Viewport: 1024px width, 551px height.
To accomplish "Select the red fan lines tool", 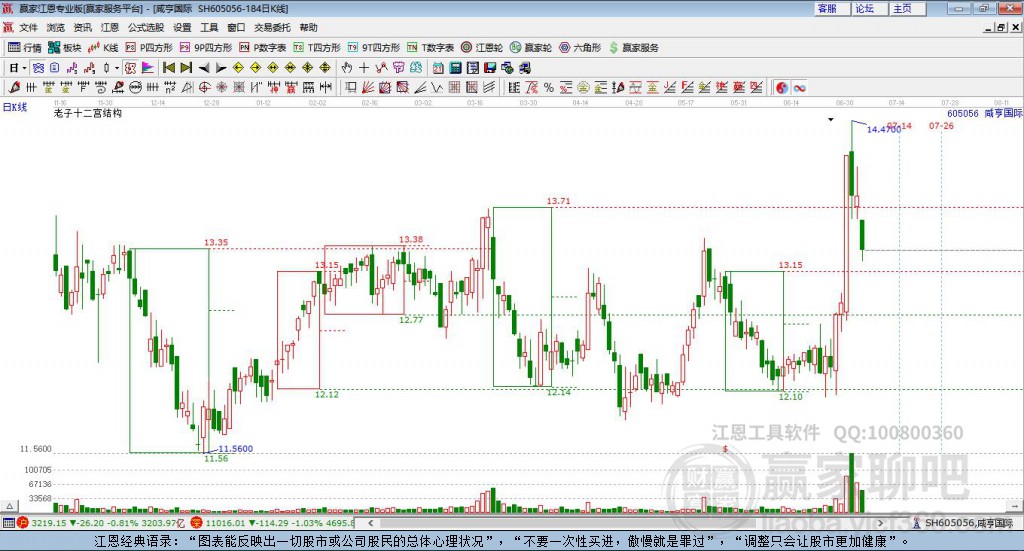I will tap(368, 87).
